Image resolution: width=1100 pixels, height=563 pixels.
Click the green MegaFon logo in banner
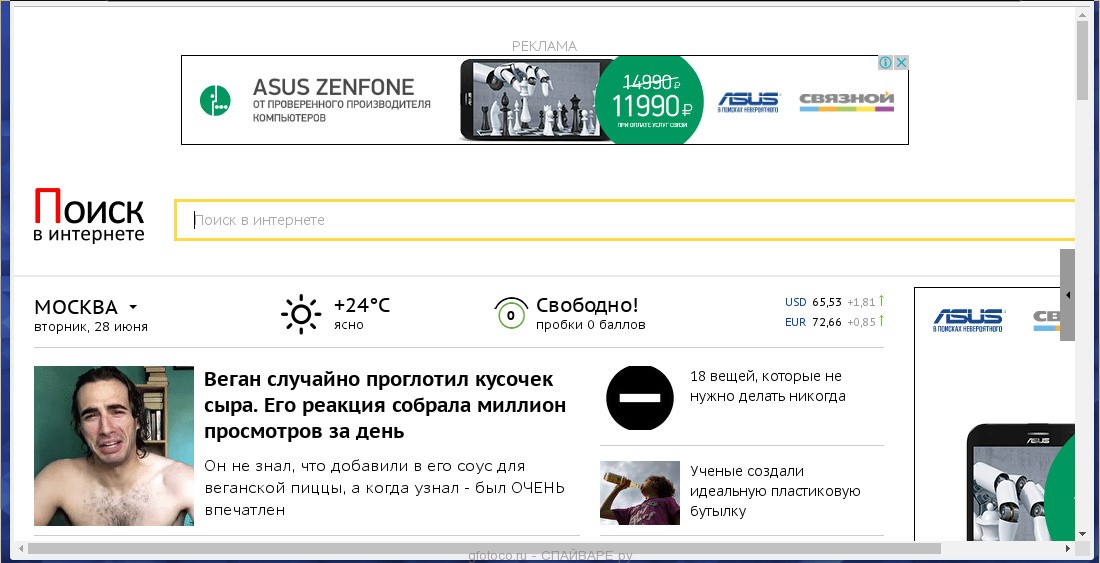(x=215, y=100)
